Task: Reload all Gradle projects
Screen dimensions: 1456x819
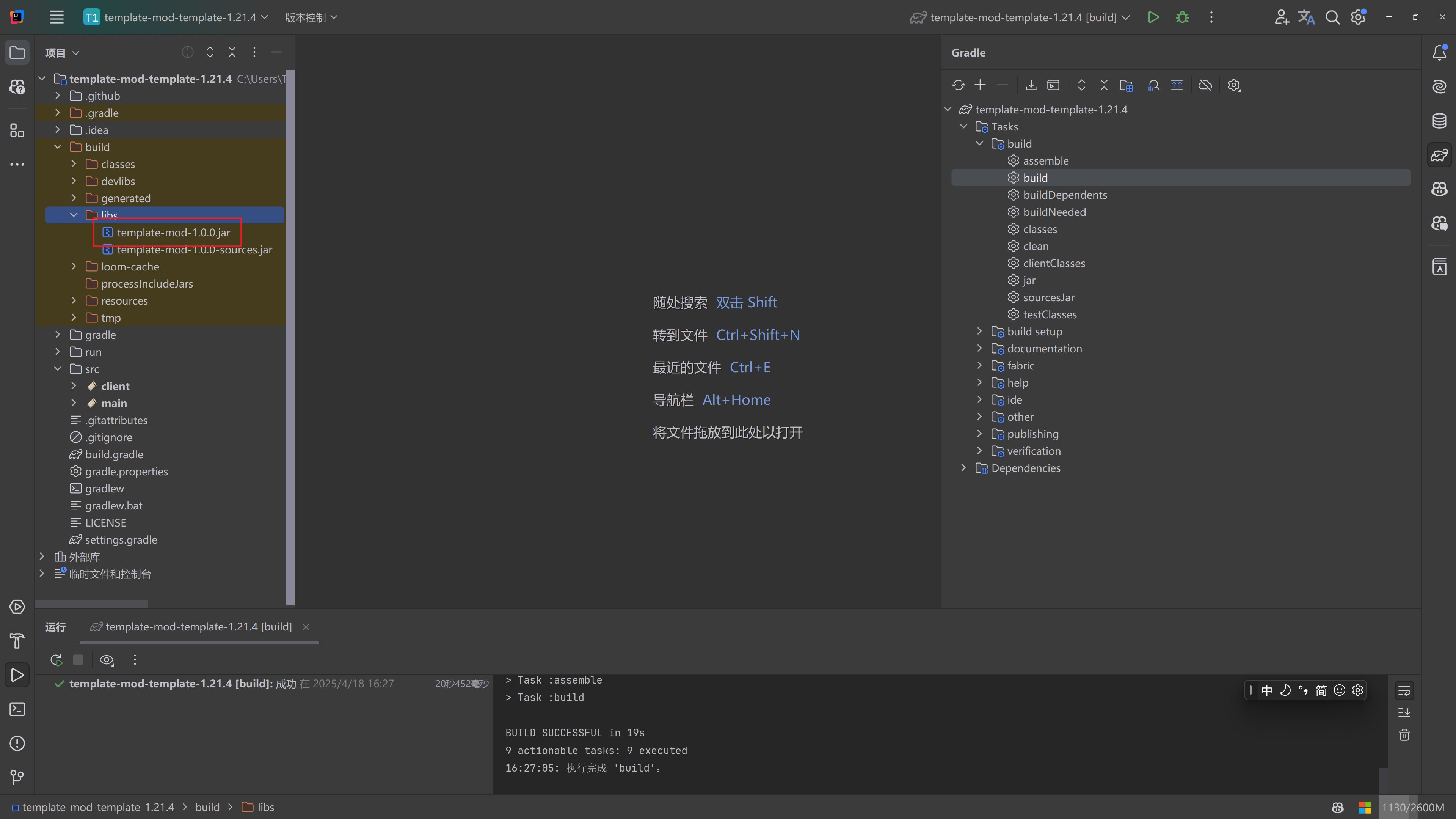Action: 958,85
